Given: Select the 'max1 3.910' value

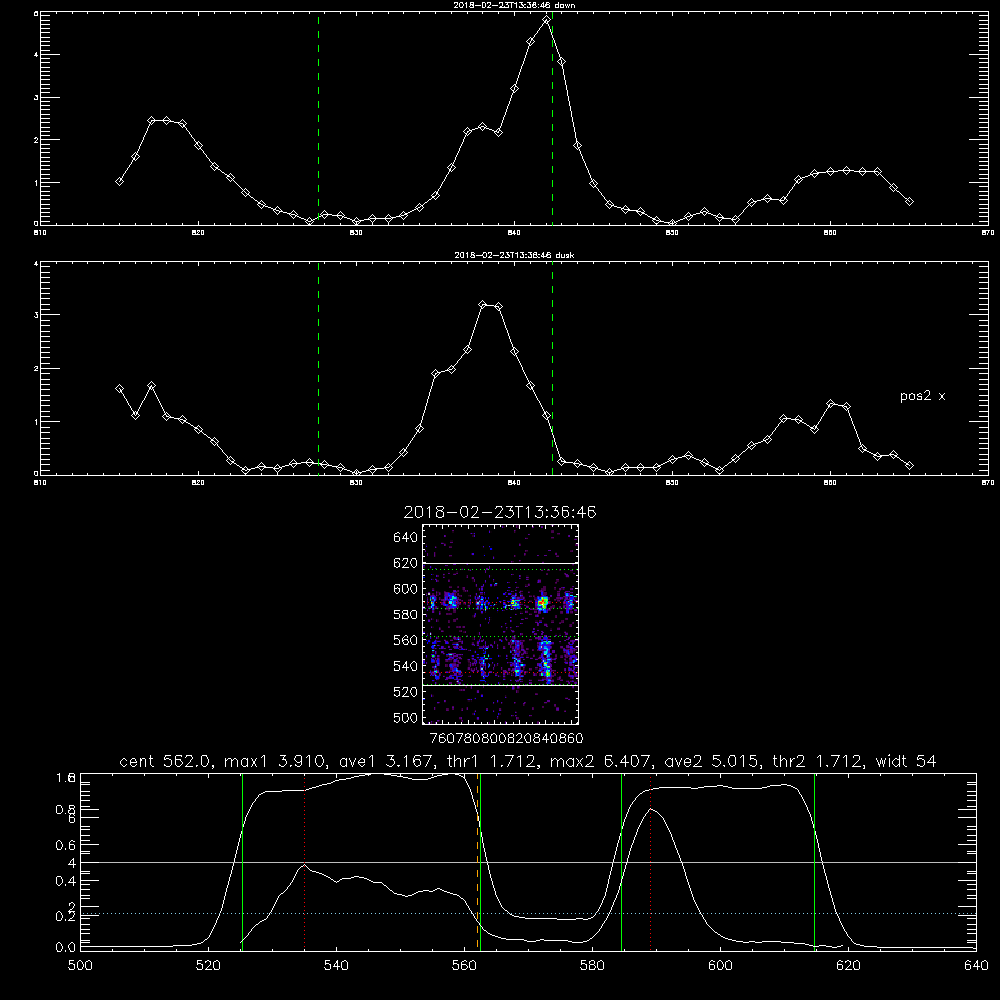Looking at the screenshot, I should pyautogui.click(x=276, y=761).
